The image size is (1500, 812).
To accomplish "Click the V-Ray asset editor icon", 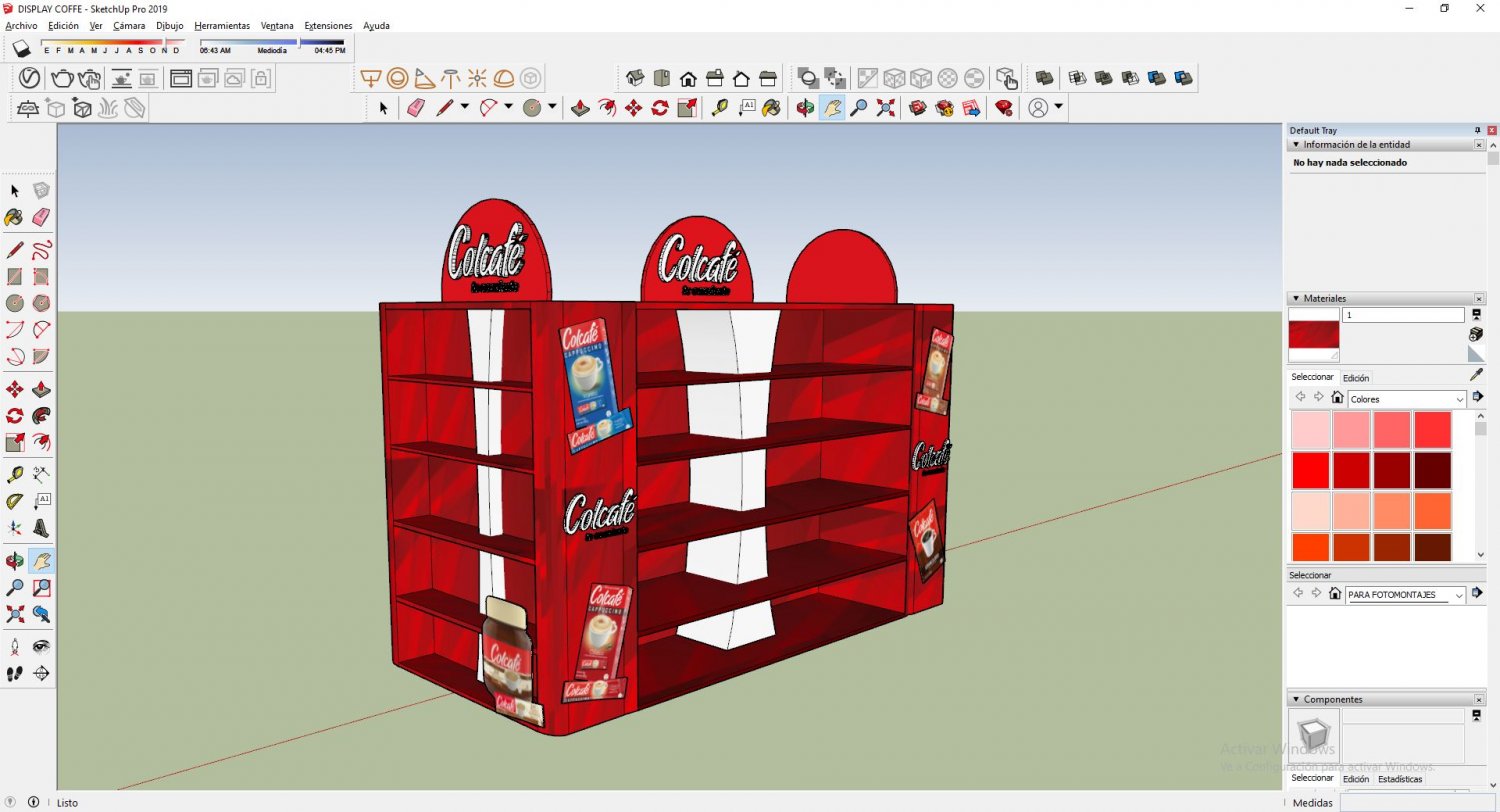I will point(29,78).
